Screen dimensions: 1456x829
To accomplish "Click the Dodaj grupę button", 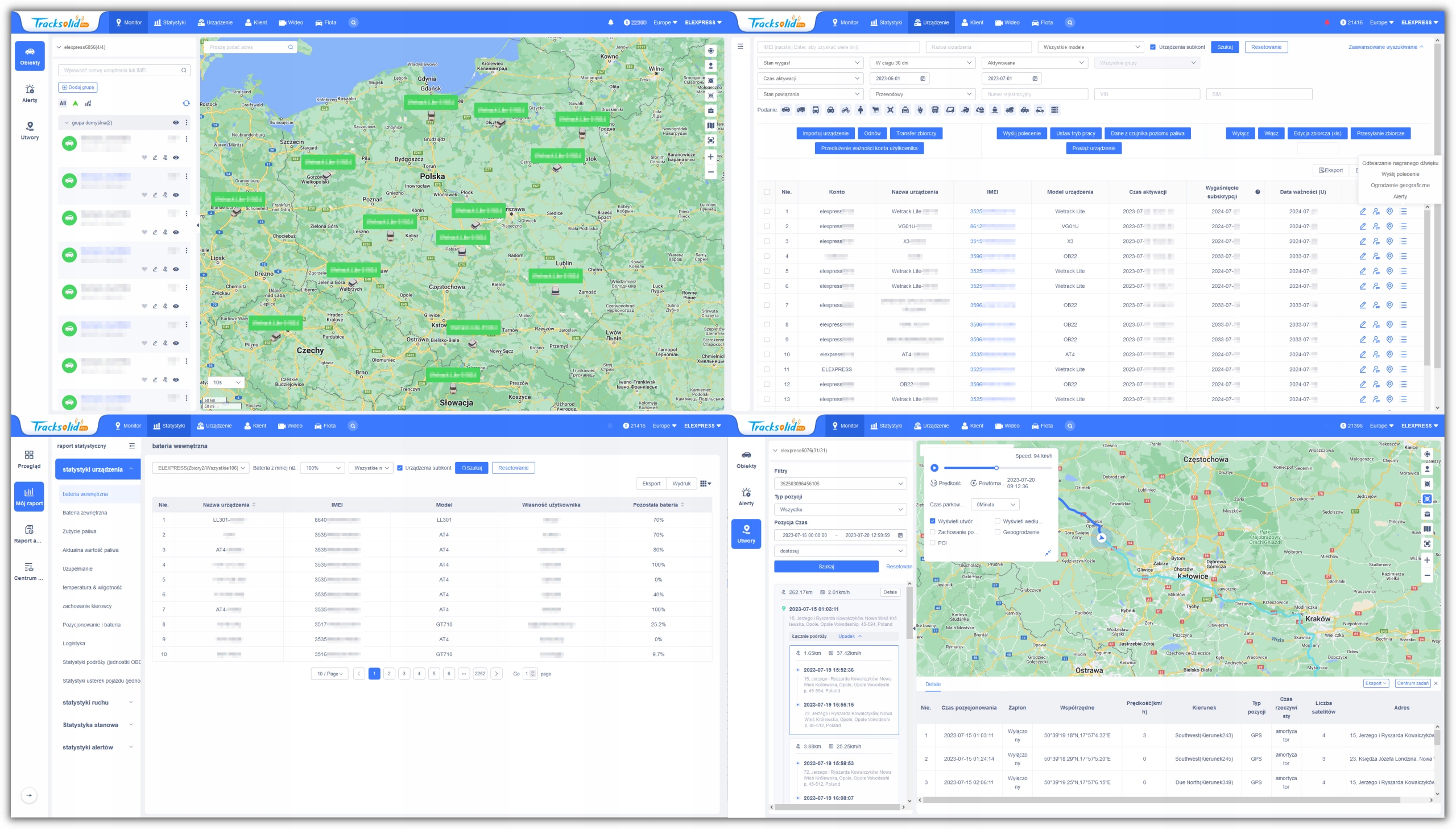I will click(78, 87).
